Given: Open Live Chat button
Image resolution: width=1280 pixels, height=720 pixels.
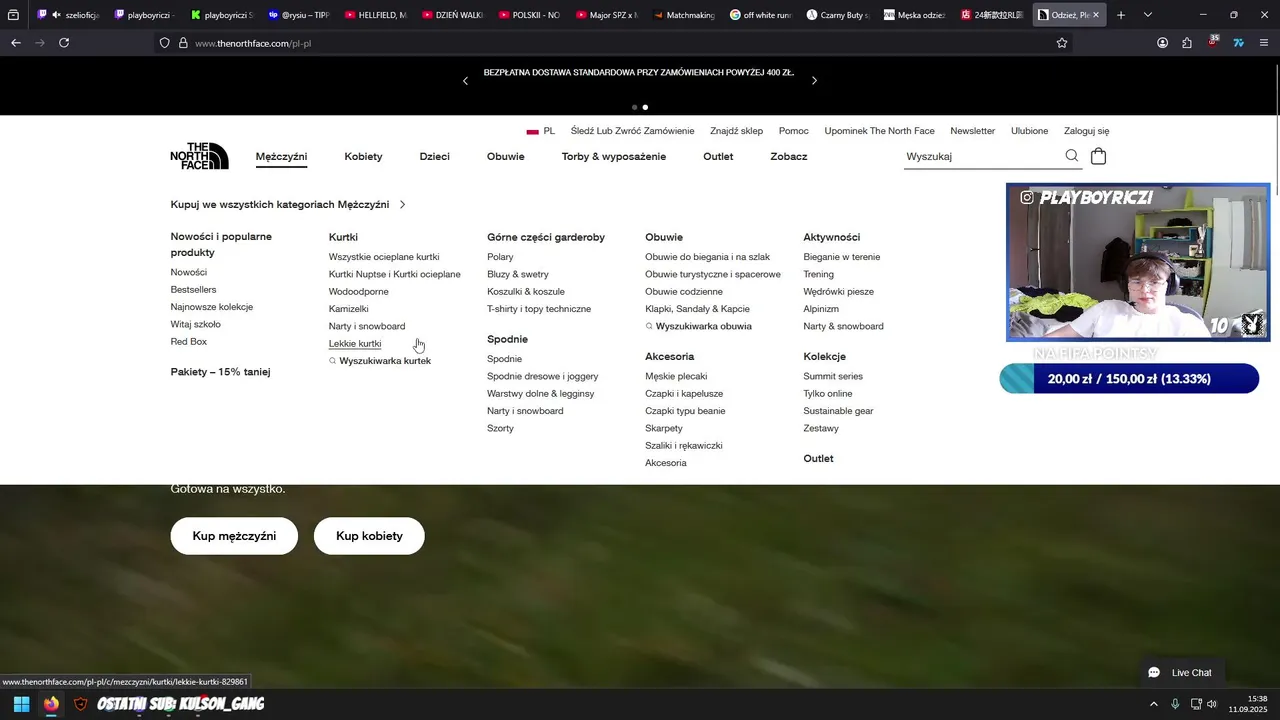Looking at the screenshot, I should point(1181,673).
